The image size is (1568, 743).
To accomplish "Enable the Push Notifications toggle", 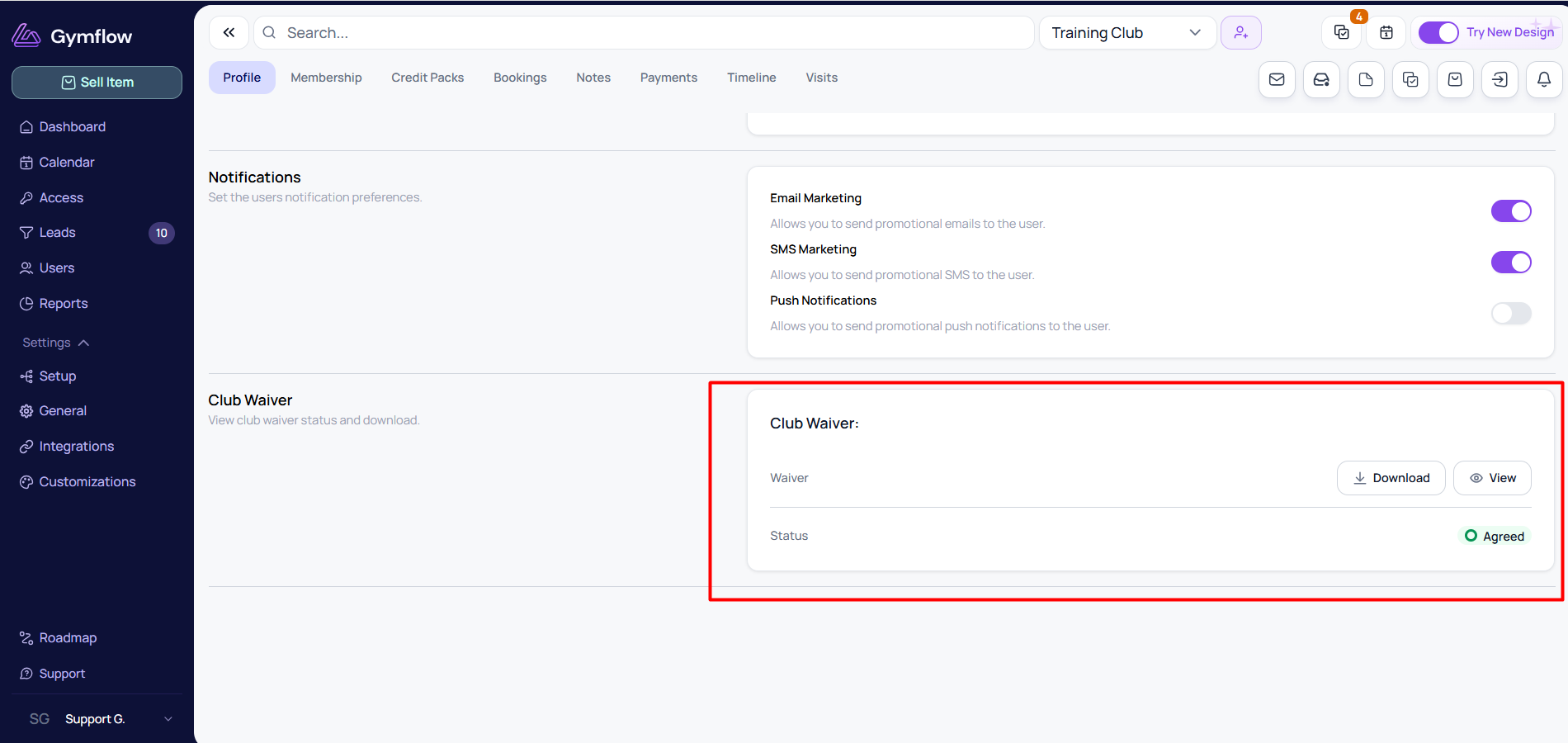I will 1511,314.
